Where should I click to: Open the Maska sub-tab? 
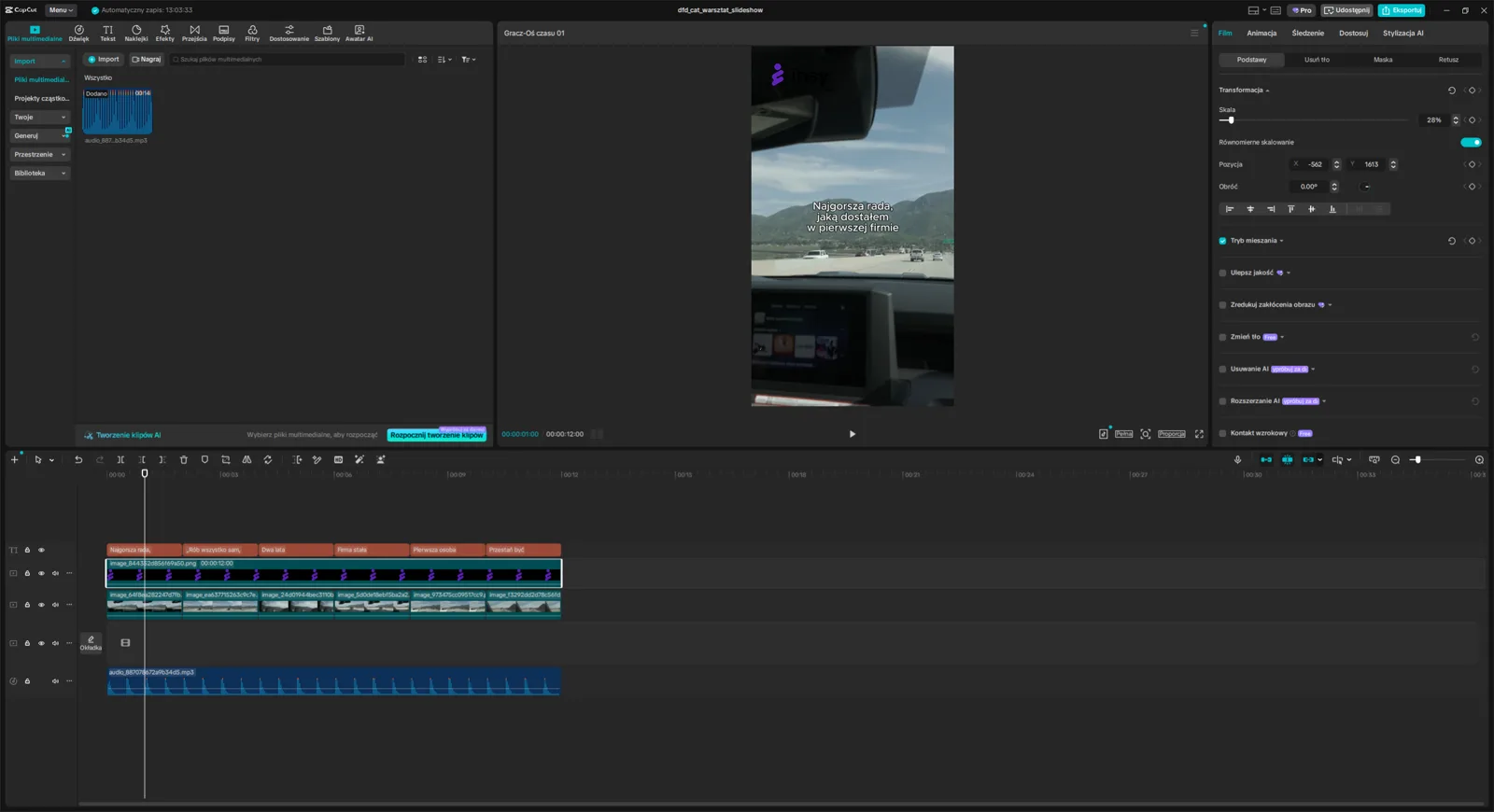(x=1383, y=60)
